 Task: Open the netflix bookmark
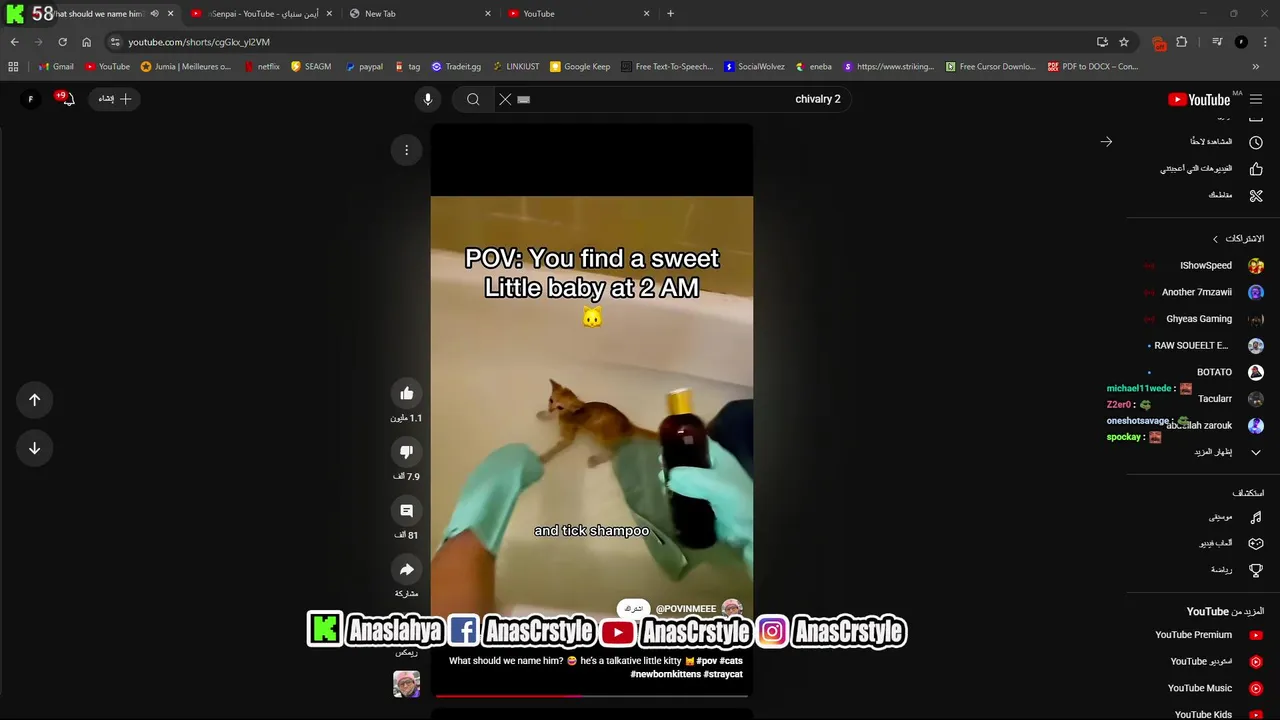pyautogui.click(x=260, y=66)
